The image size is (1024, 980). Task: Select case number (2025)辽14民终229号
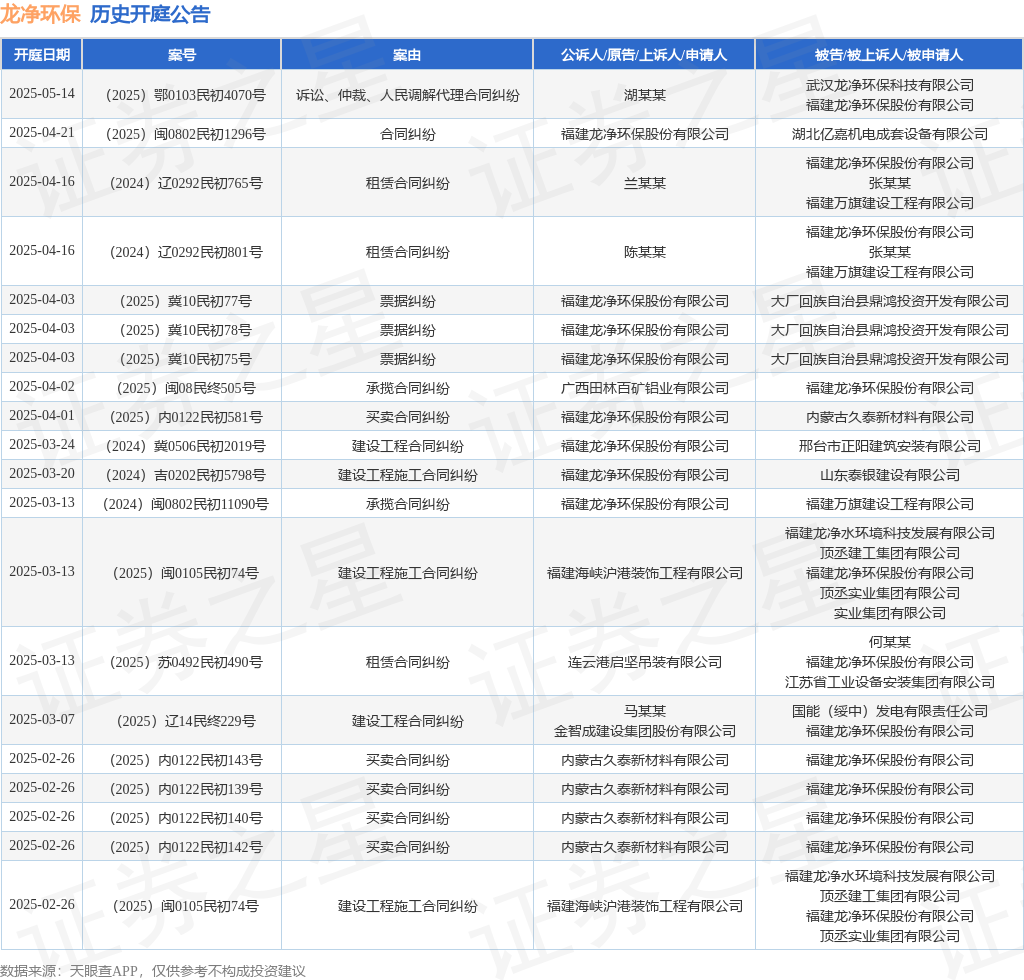(x=185, y=721)
